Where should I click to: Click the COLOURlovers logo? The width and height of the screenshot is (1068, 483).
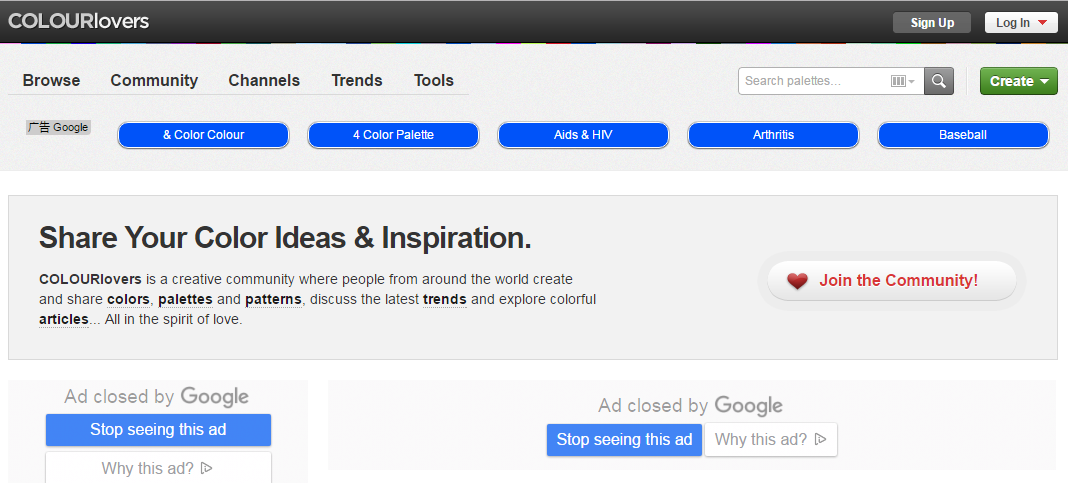coord(78,21)
